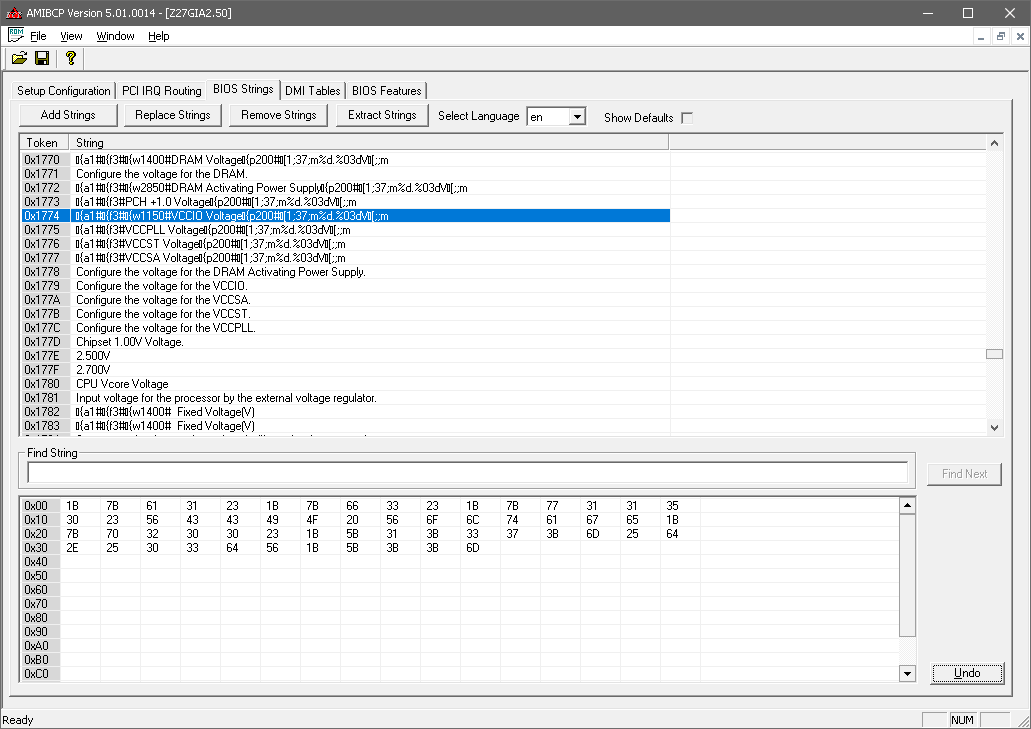1031x729 pixels.
Task: Click the string list scroll up arrow
Action: point(994,143)
